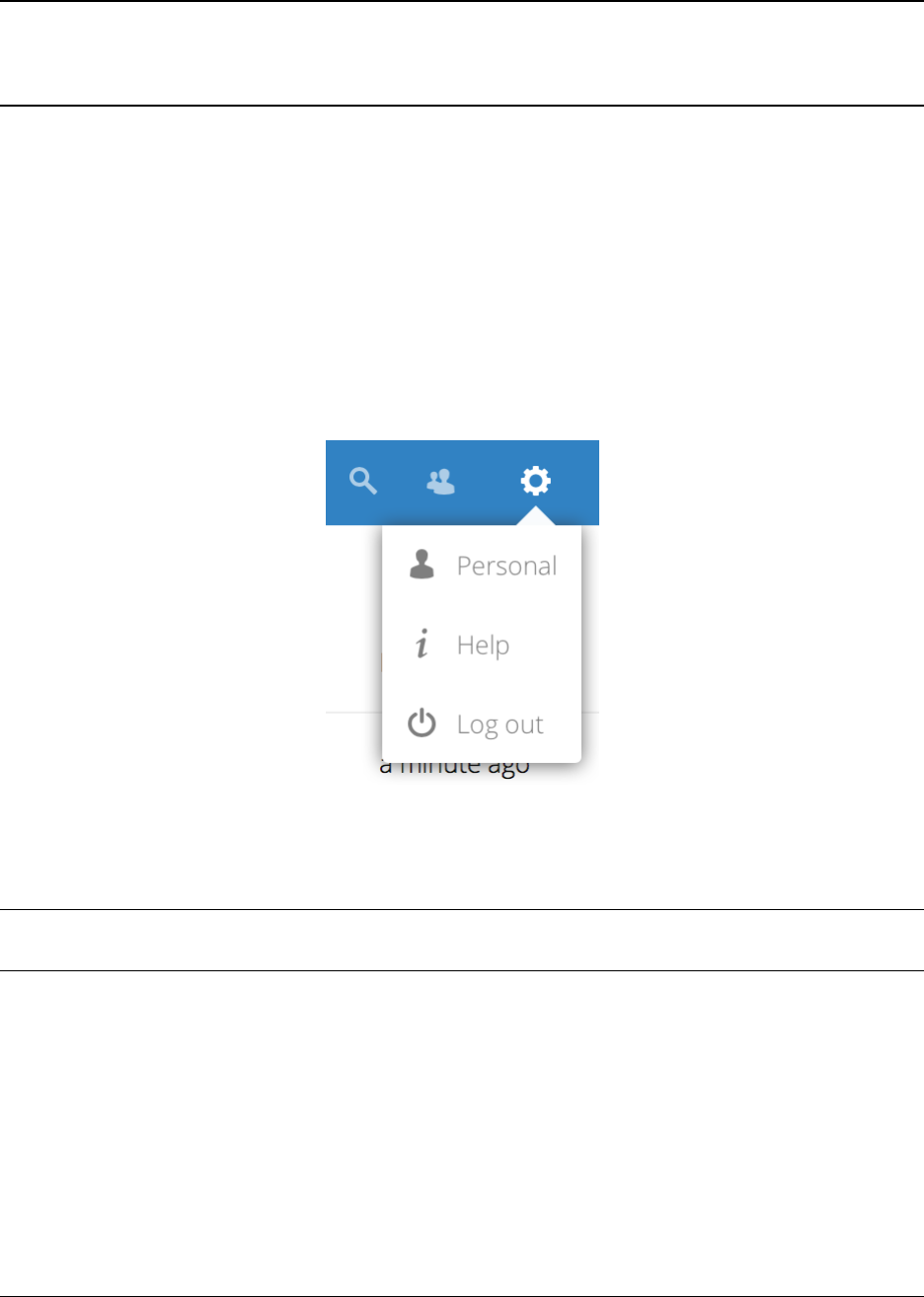924x1297 pixels.
Task: Click the white caret pointer under the gear
Action: pos(535,515)
